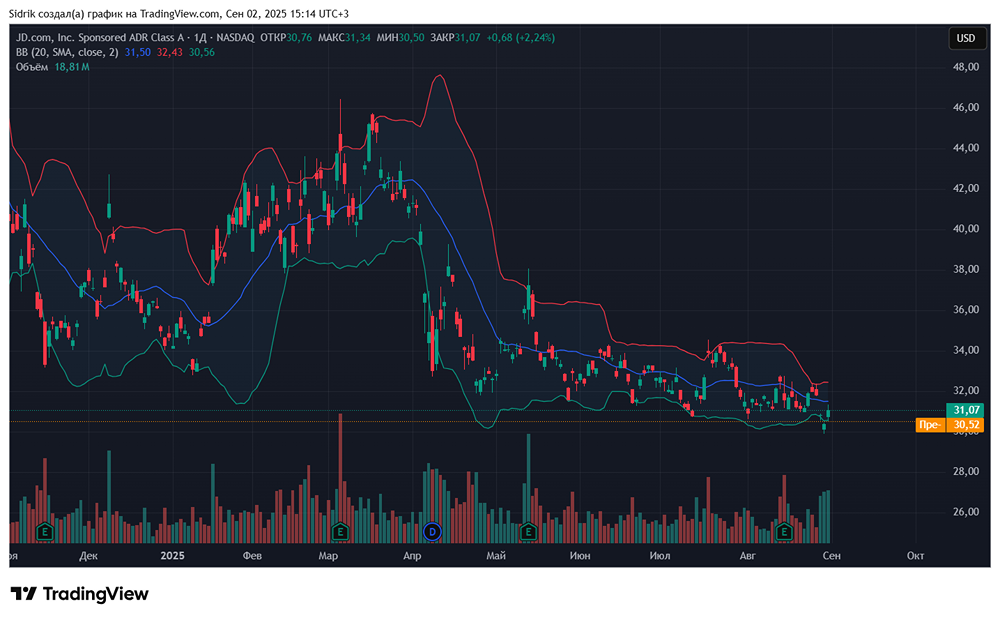Open the USD currency selector
Screen dimensions: 1000x620
966,38
